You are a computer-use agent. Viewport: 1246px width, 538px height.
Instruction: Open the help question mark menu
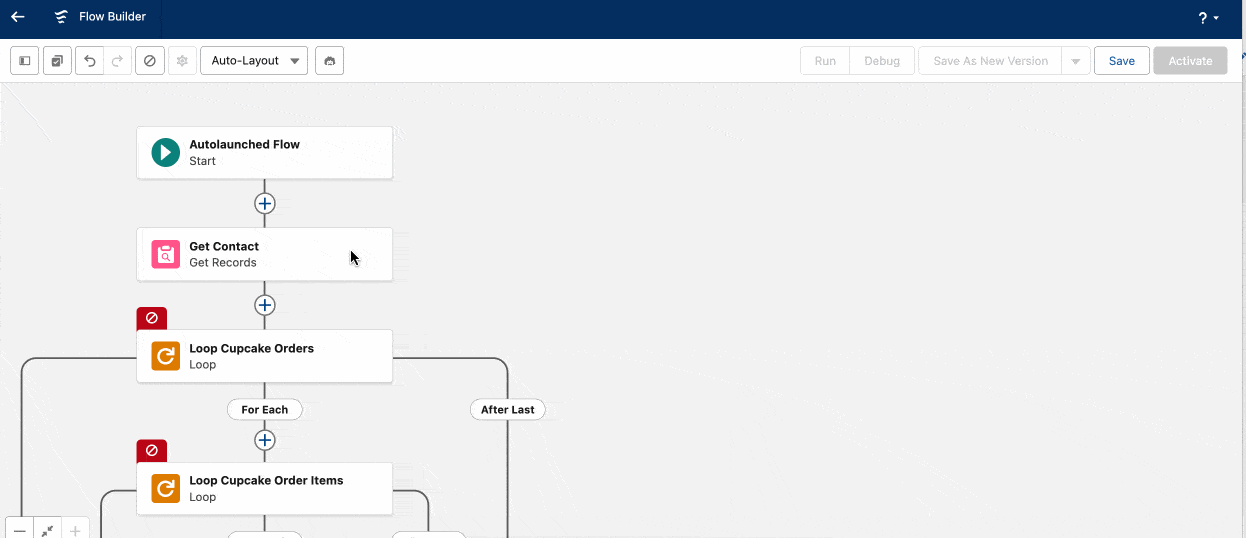(1208, 18)
